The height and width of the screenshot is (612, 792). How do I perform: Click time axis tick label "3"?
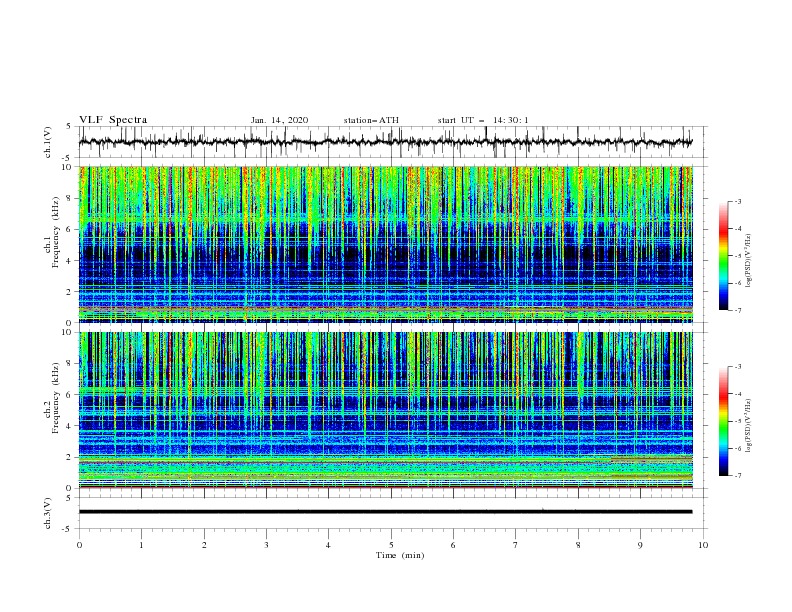[x=266, y=545]
